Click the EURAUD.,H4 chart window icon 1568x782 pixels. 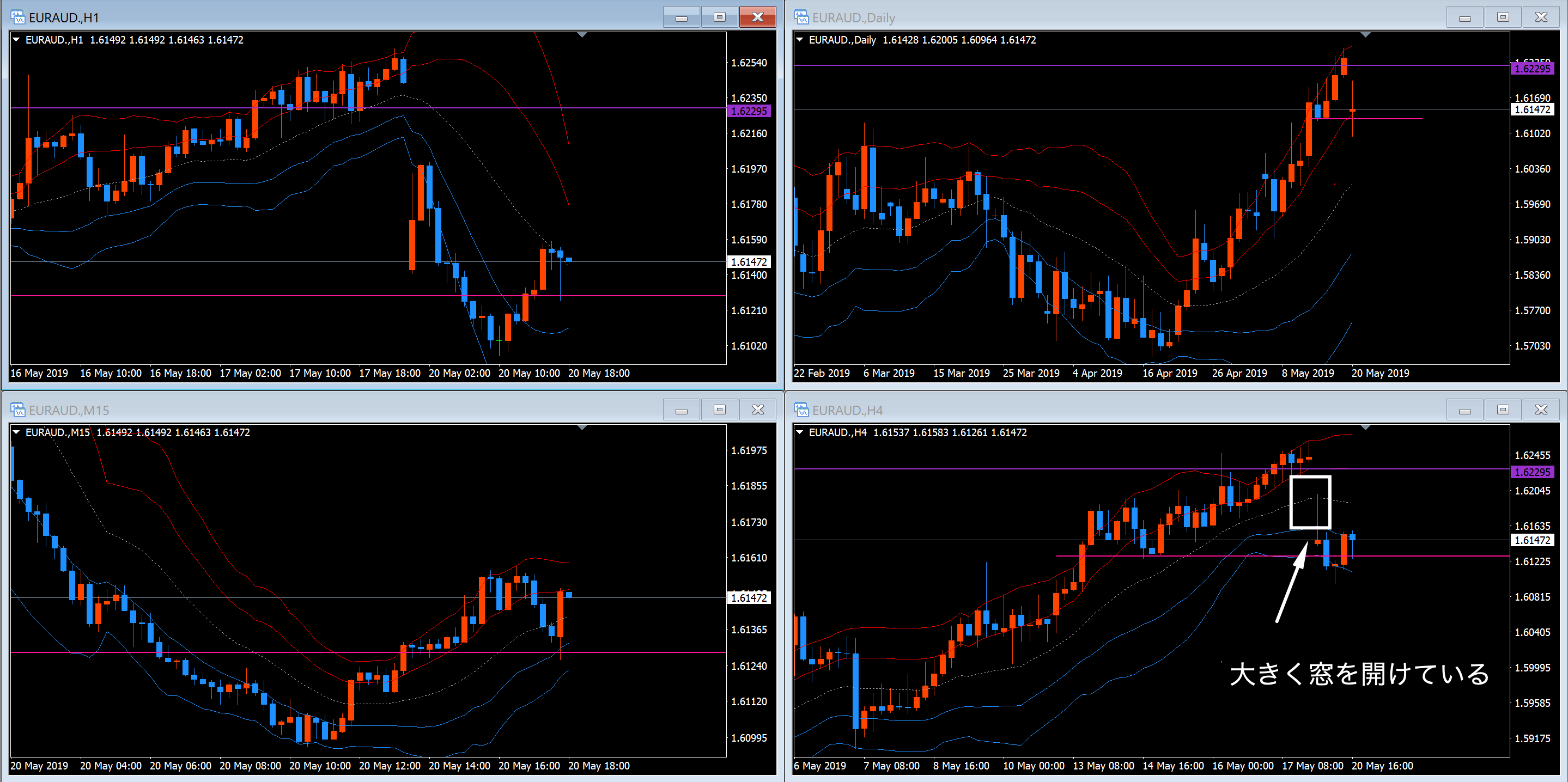[801, 410]
